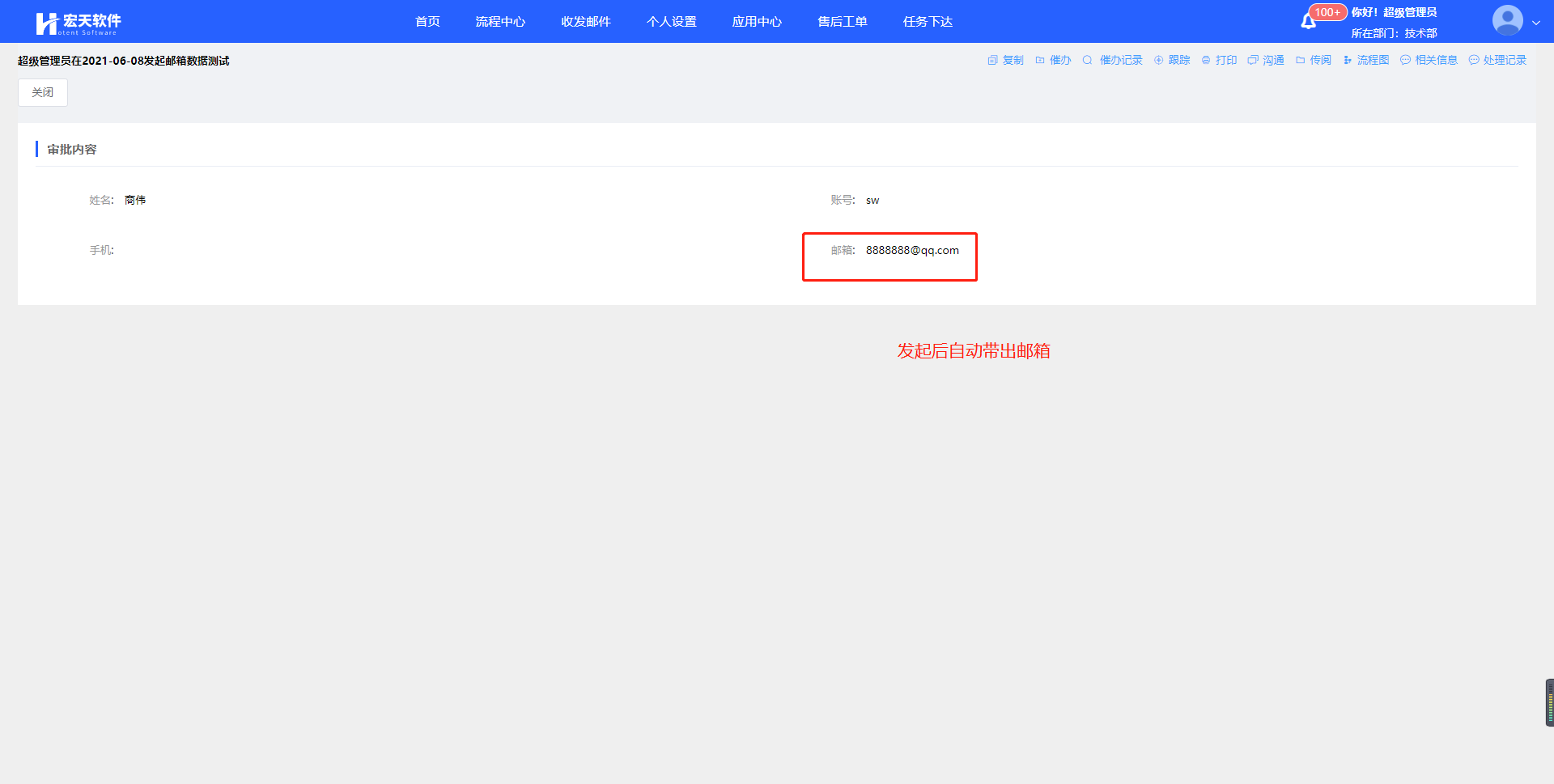Expand the user account dropdown arrow
Image resolution: width=1554 pixels, height=784 pixels.
(1536, 23)
